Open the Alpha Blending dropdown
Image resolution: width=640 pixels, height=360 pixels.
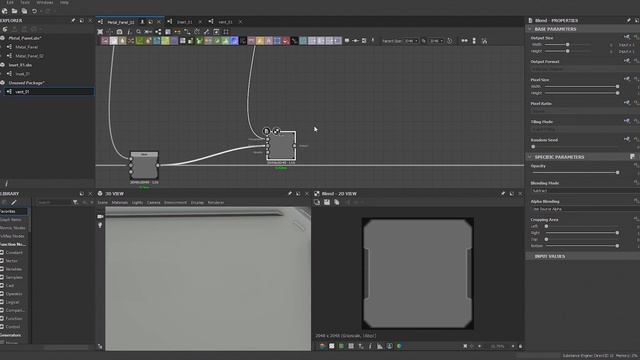click(584, 209)
